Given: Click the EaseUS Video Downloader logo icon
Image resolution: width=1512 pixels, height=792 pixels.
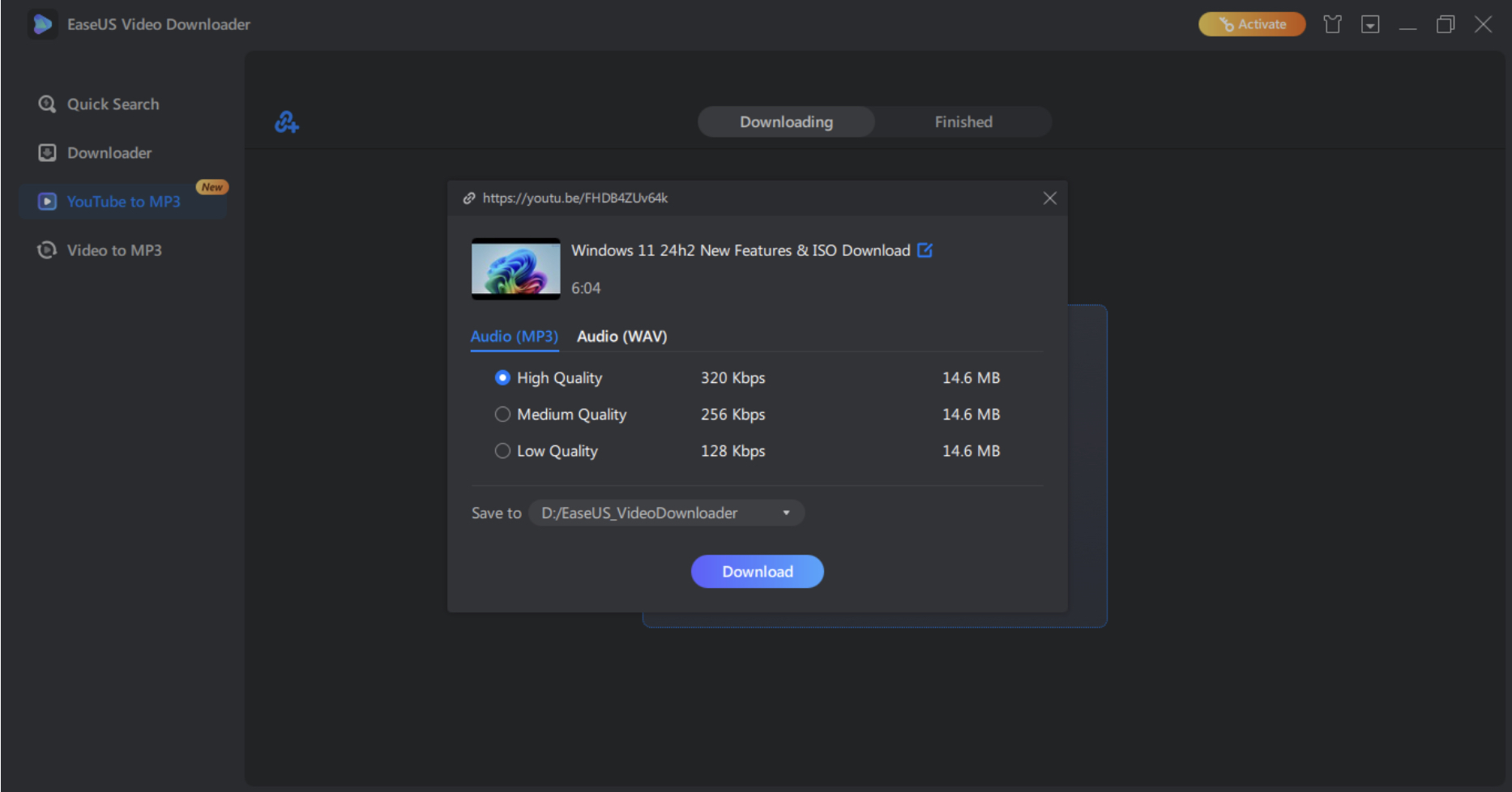Looking at the screenshot, I should click(42, 24).
